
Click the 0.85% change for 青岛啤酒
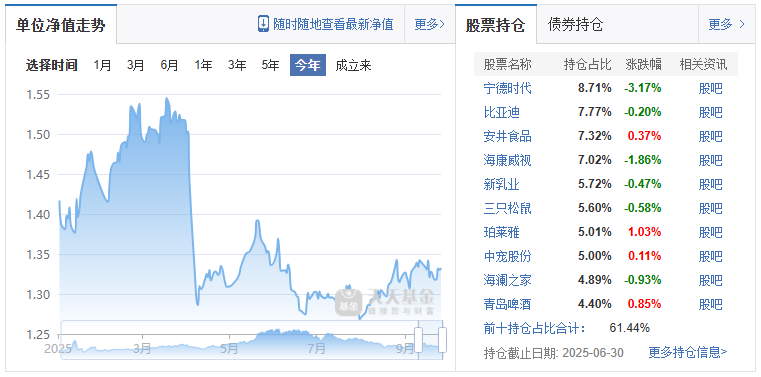[645, 304]
